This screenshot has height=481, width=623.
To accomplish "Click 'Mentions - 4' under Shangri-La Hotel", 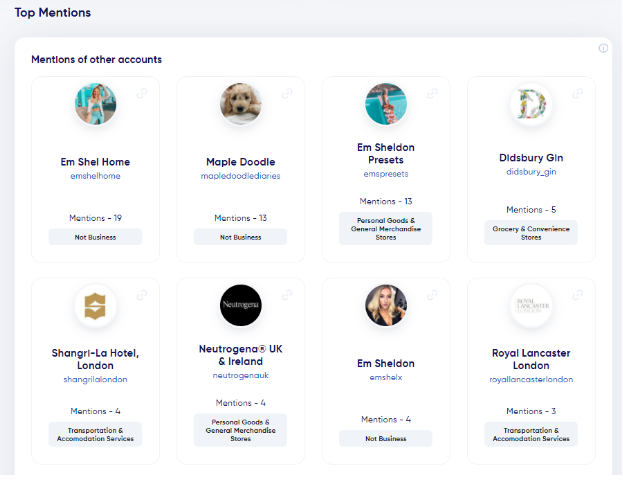I will click(95, 411).
